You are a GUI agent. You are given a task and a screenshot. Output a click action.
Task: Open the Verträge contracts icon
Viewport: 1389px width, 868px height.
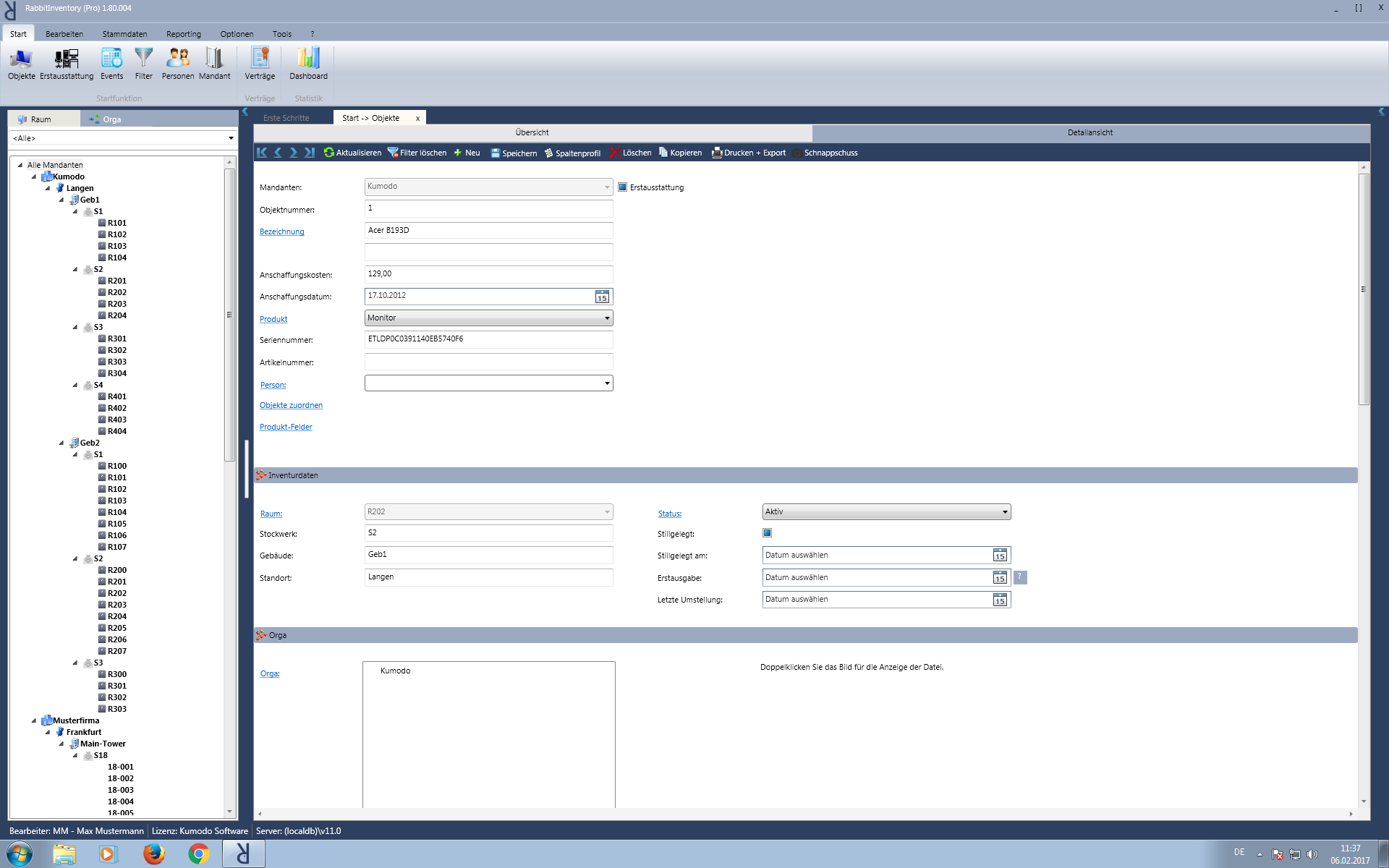coord(260,59)
